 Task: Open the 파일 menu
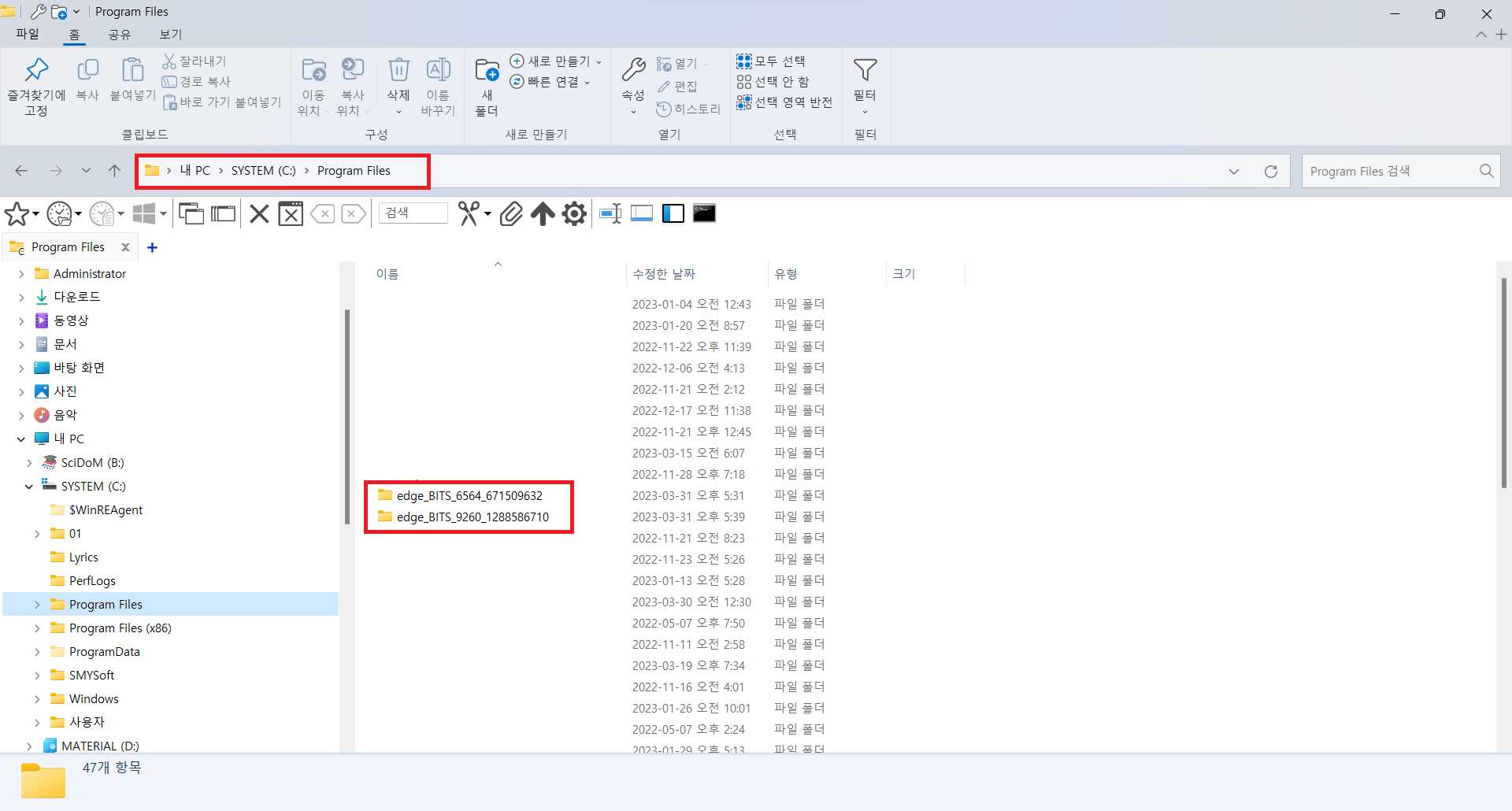[28, 34]
